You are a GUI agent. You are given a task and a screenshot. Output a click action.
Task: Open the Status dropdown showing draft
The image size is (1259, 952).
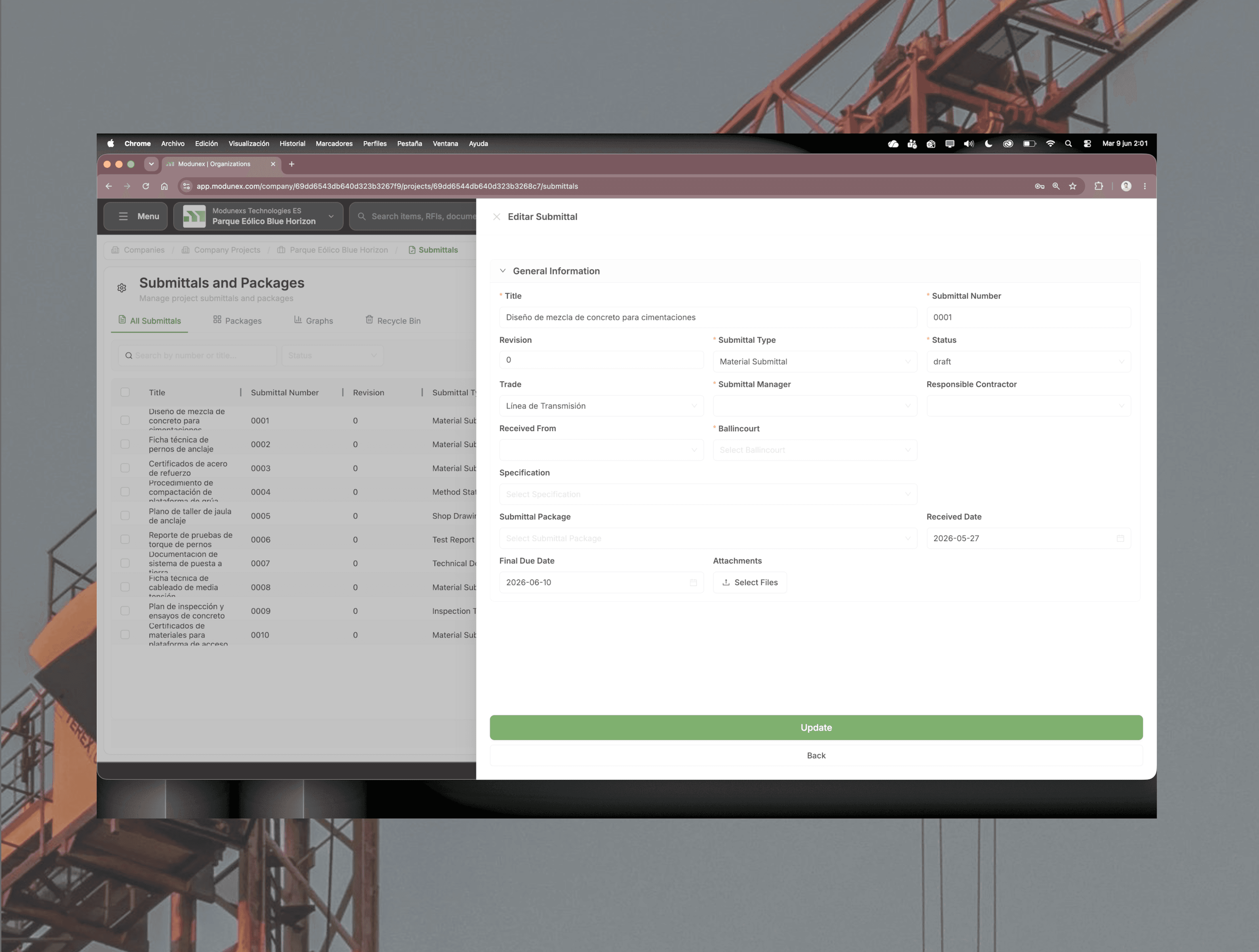pyautogui.click(x=1029, y=361)
